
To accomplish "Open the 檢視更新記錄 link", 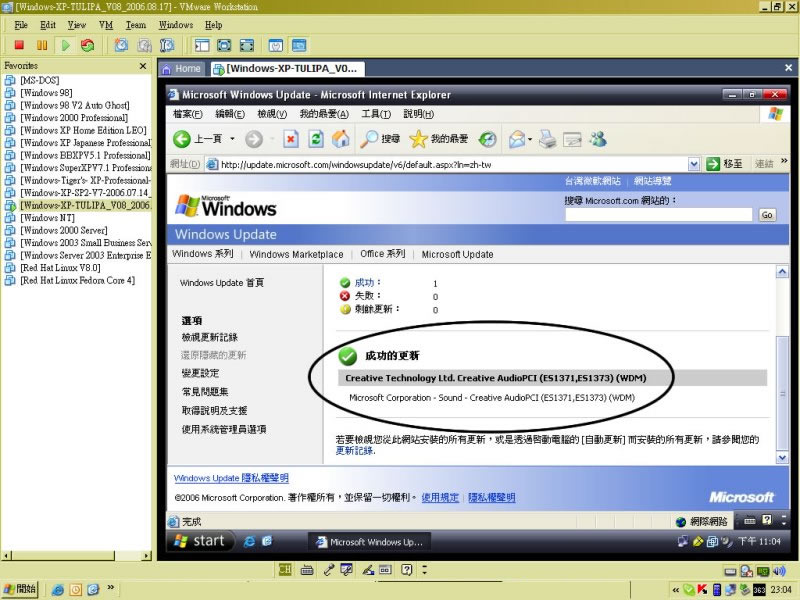I will pos(210,337).
